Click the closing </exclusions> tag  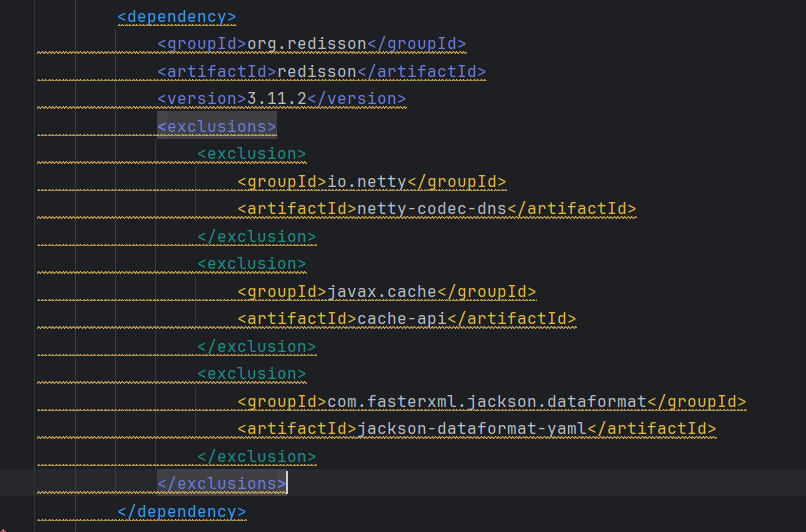pyautogui.click(x=222, y=484)
